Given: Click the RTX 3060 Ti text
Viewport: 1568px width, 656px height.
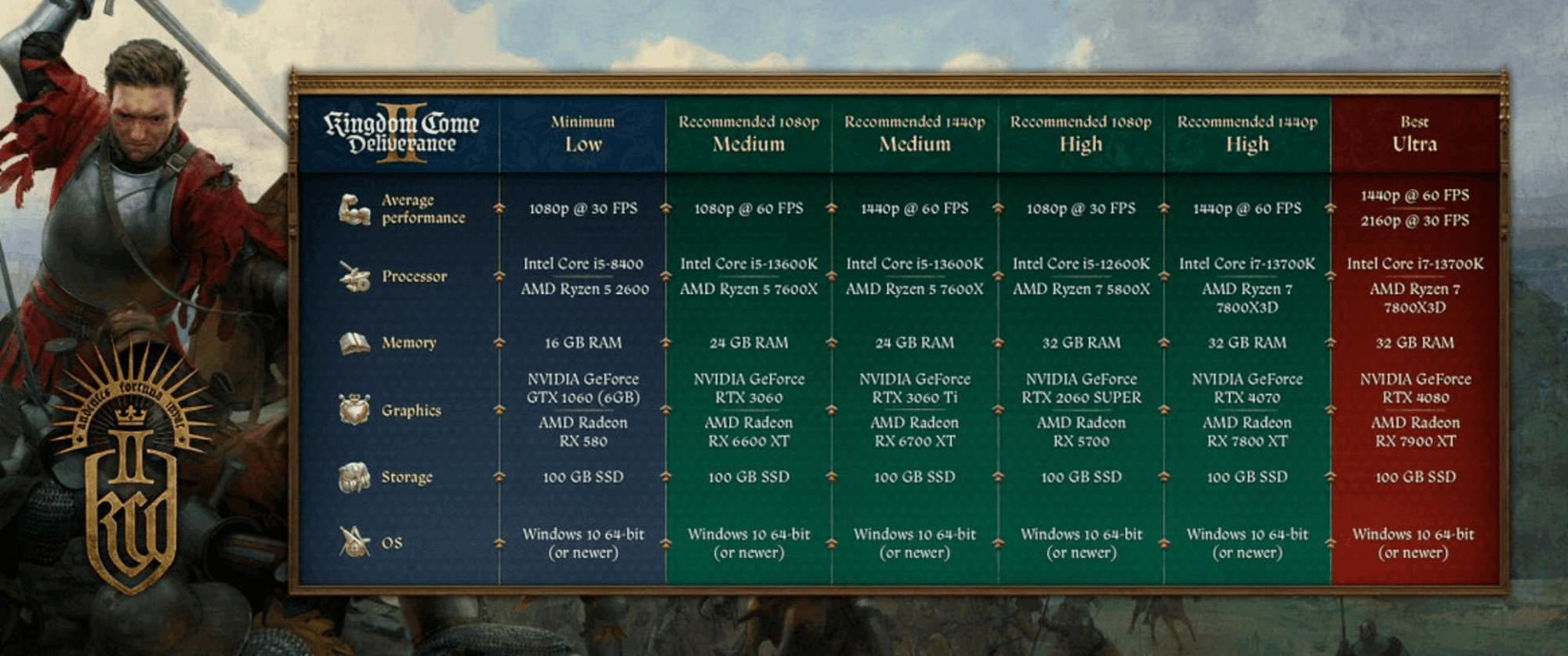Looking at the screenshot, I should coord(915,397).
